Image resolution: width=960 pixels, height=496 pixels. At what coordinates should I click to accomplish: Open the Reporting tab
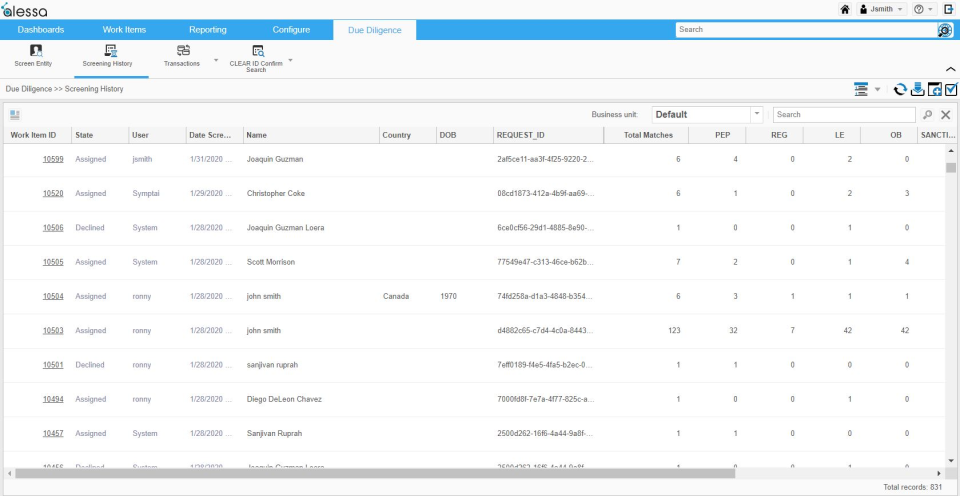207,30
